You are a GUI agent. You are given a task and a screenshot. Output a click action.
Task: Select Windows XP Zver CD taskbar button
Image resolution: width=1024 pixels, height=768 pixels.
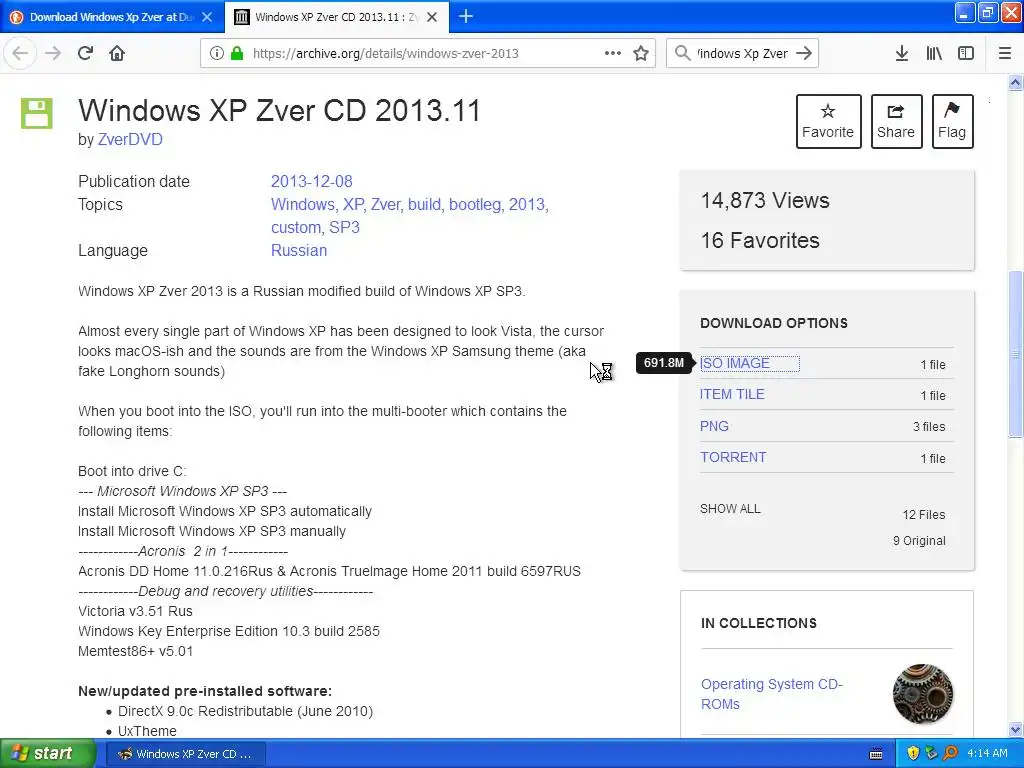[185, 754]
